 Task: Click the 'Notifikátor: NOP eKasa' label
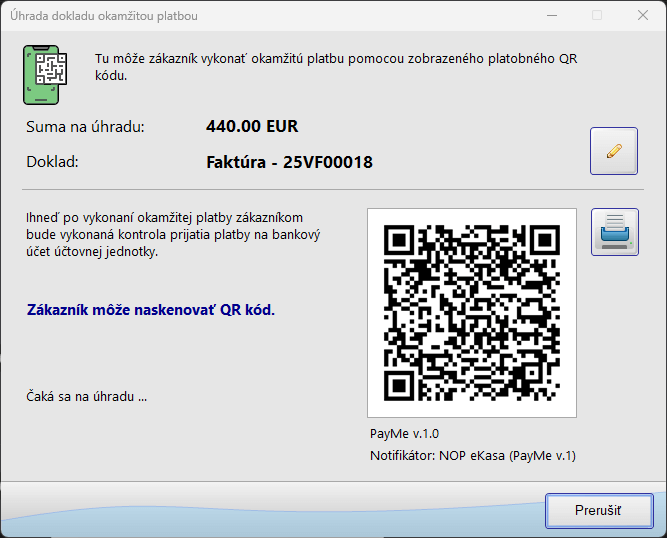click(472, 456)
